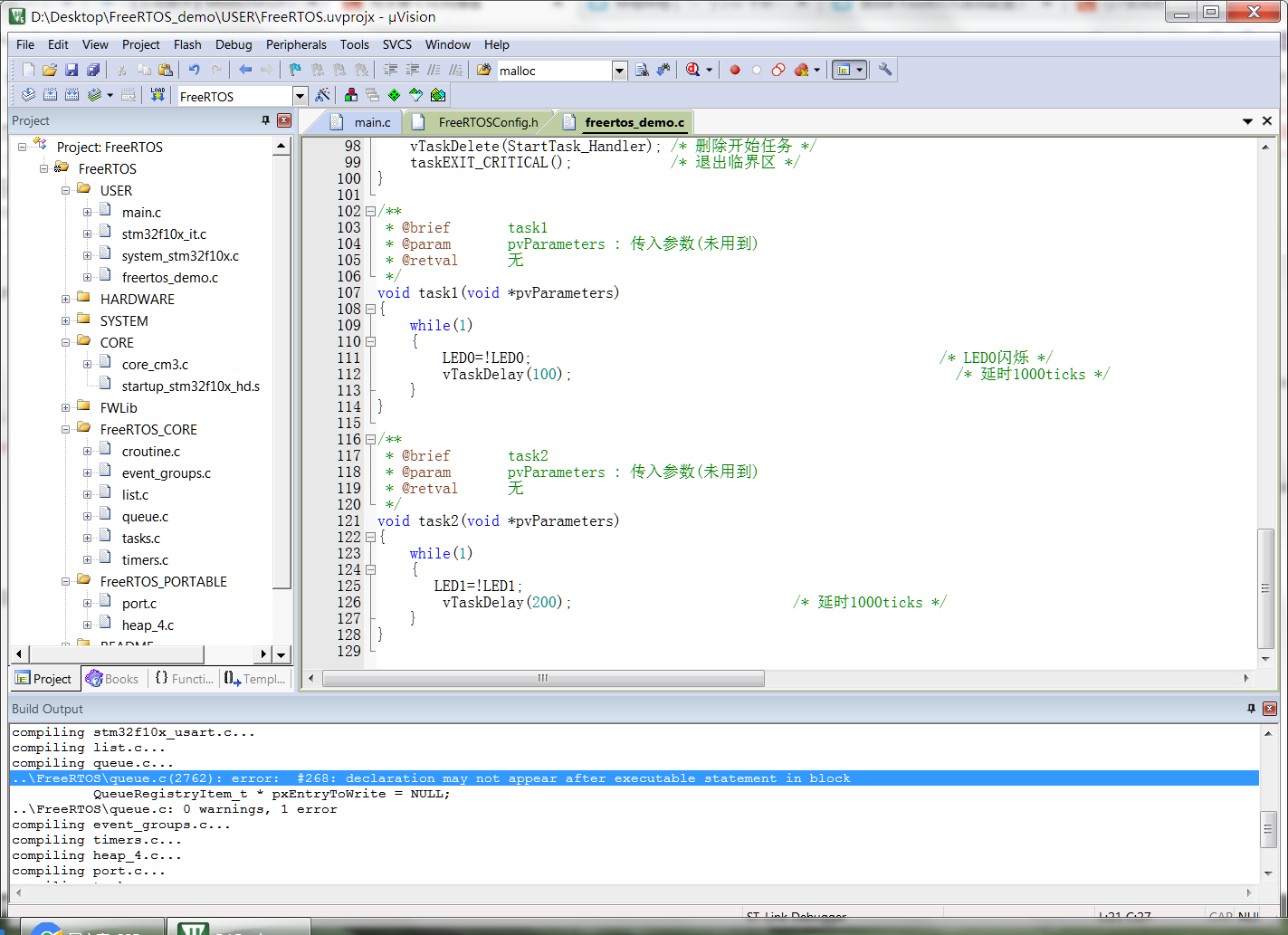
Task: Open the Flash menu
Action: [187, 44]
